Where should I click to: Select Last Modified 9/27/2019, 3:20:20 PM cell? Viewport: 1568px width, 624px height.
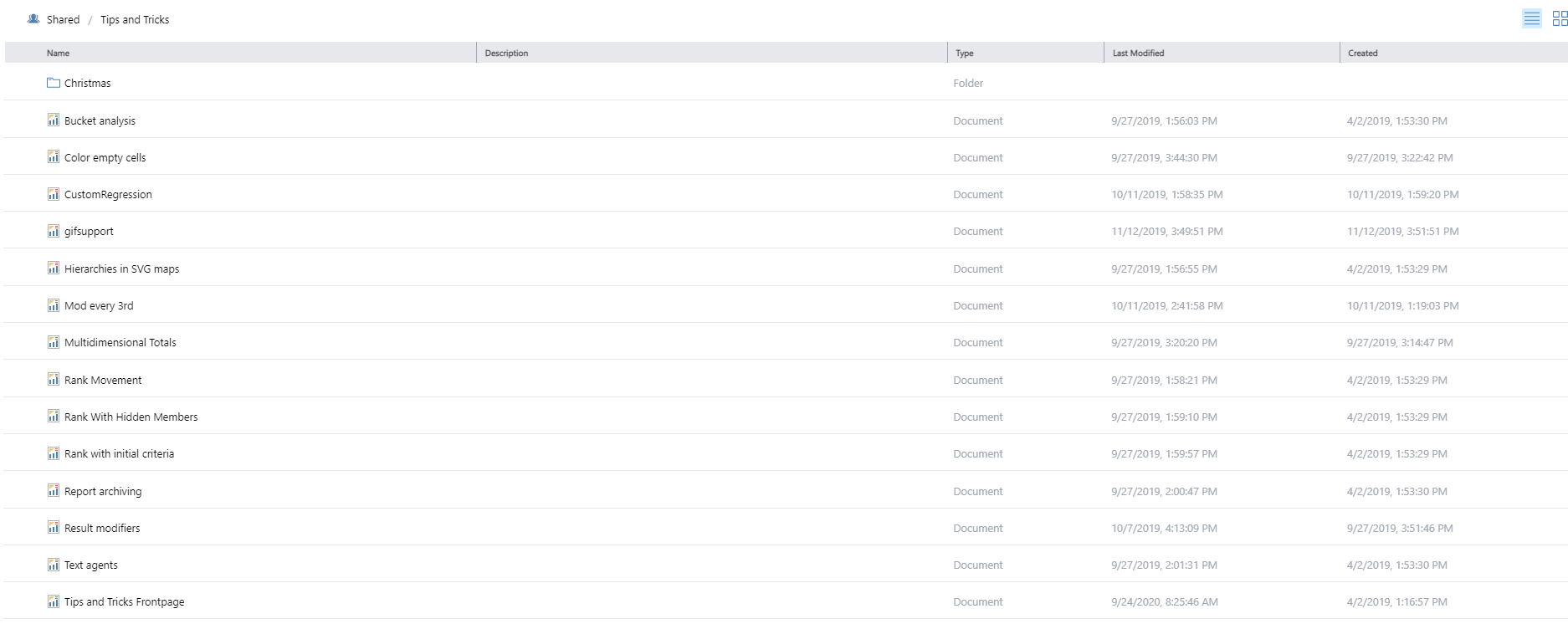click(1164, 342)
